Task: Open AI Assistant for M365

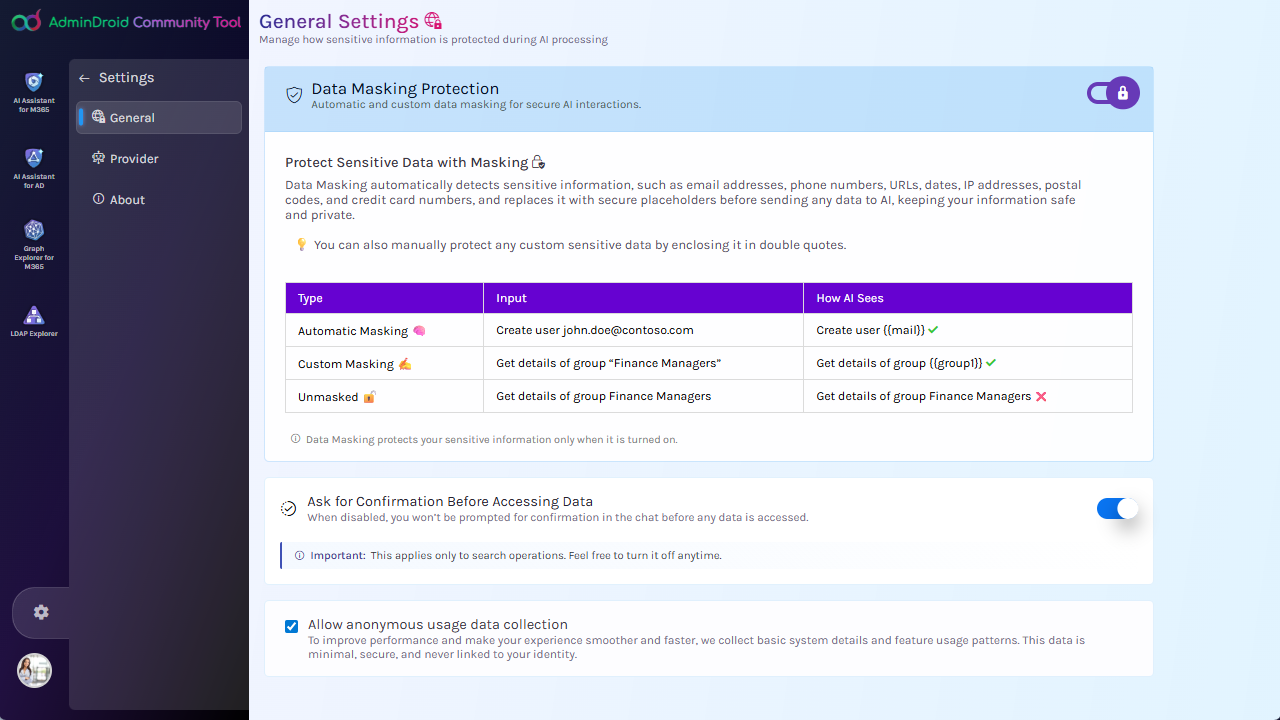Action: 34,91
